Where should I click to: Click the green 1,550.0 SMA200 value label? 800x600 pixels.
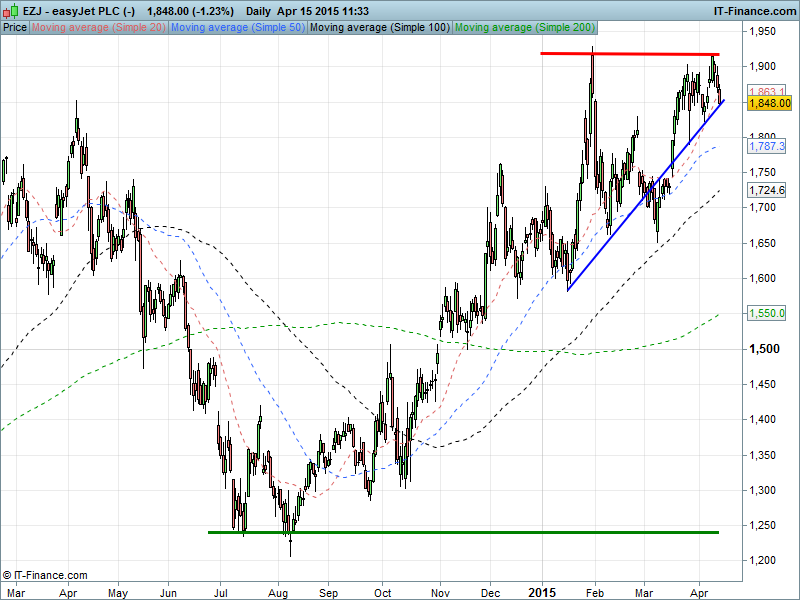(x=768, y=313)
